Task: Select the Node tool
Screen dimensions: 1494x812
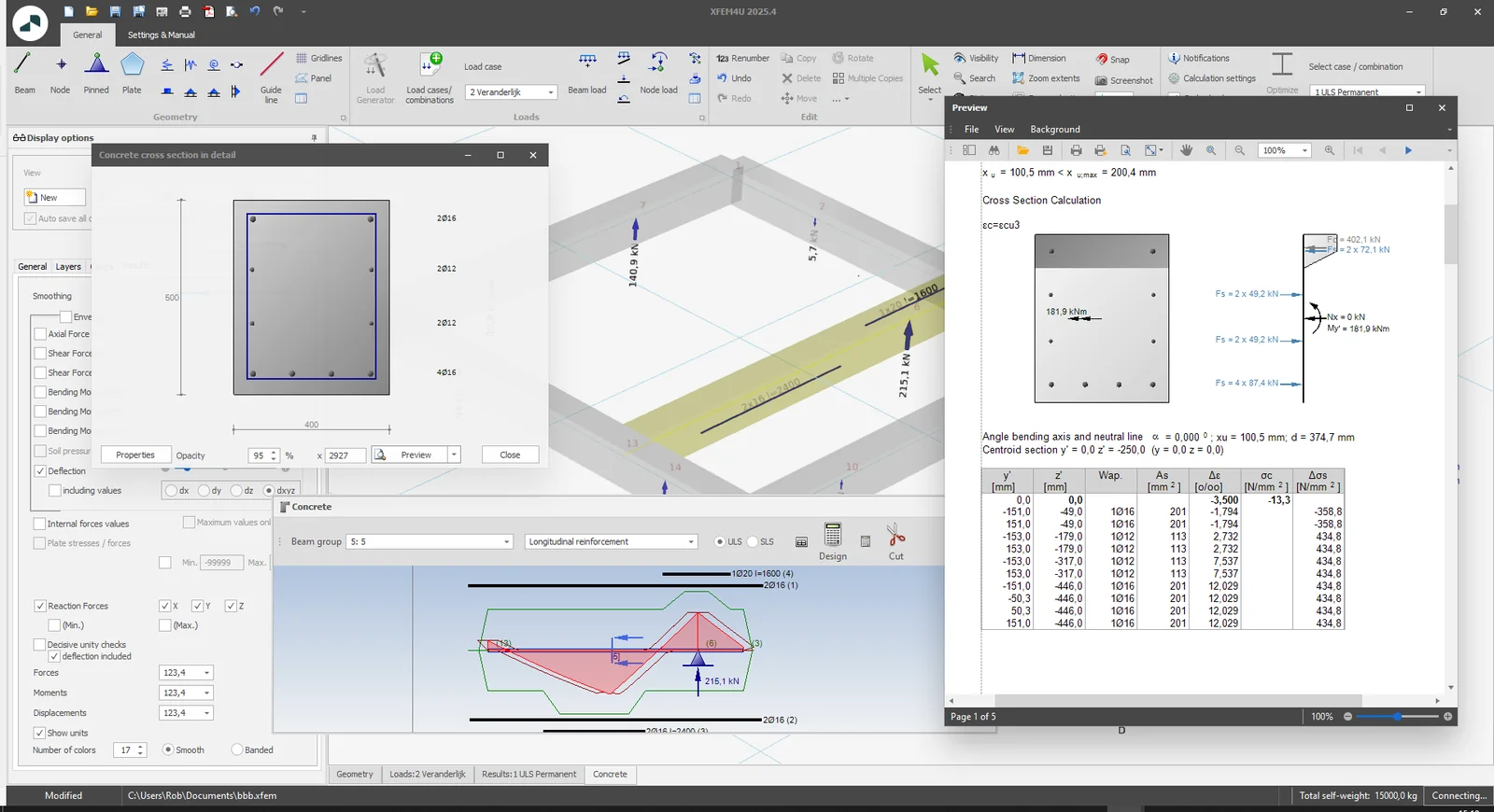Action: (60, 74)
